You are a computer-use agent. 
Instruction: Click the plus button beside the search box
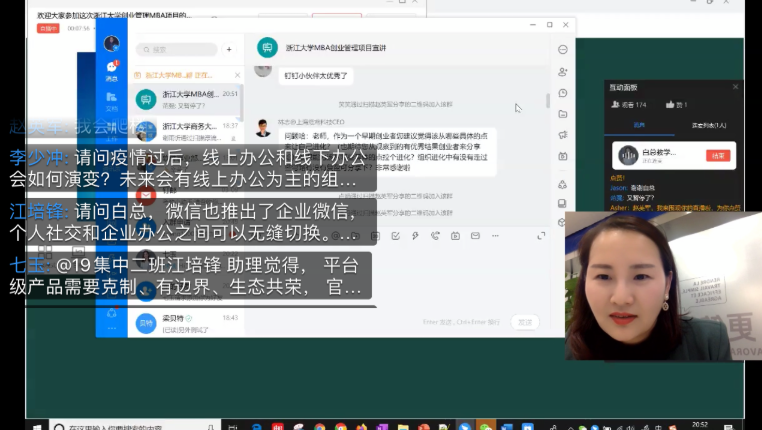(x=229, y=49)
